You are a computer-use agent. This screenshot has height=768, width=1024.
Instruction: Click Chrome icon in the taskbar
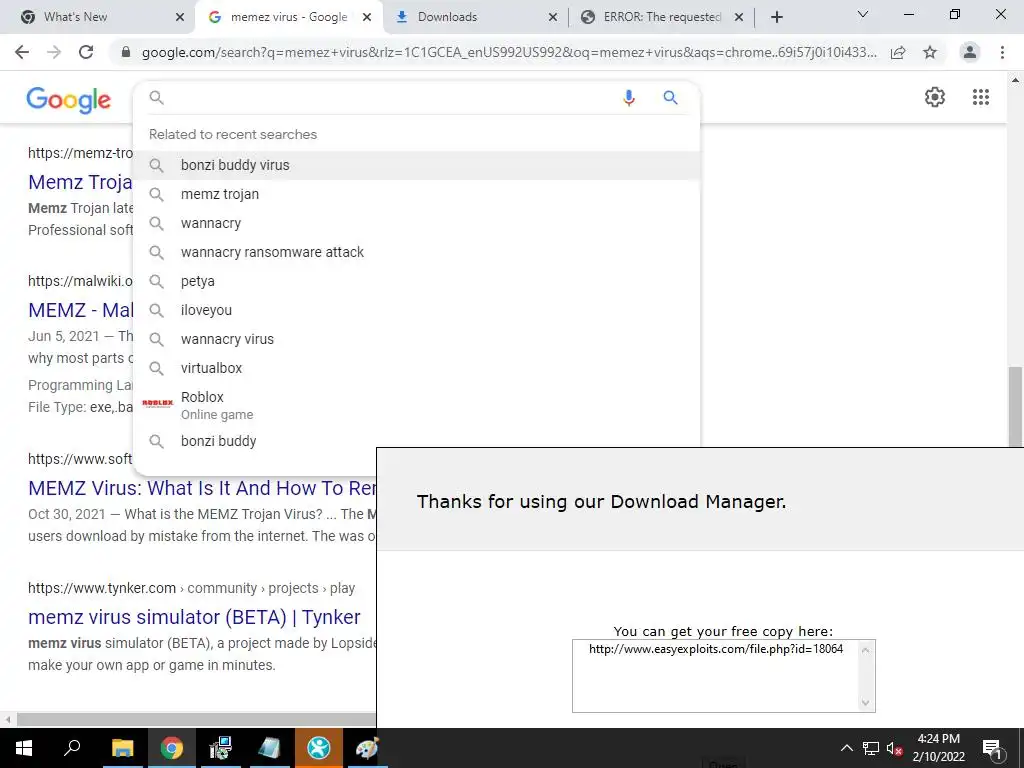(x=172, y=748)
